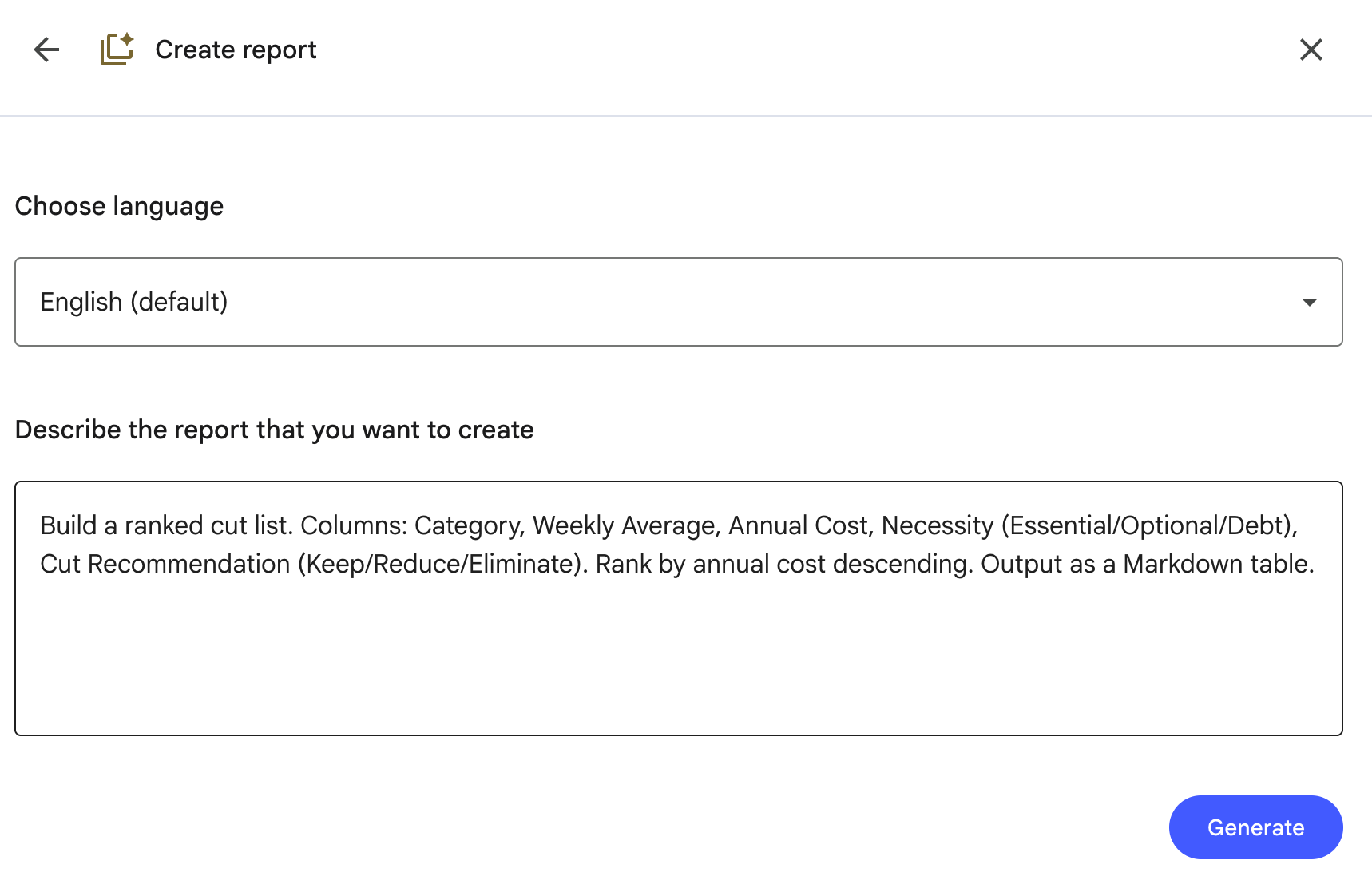
Task: Click 'Rank by annual cost descending' sentence
Action: [x=781, y=564]
